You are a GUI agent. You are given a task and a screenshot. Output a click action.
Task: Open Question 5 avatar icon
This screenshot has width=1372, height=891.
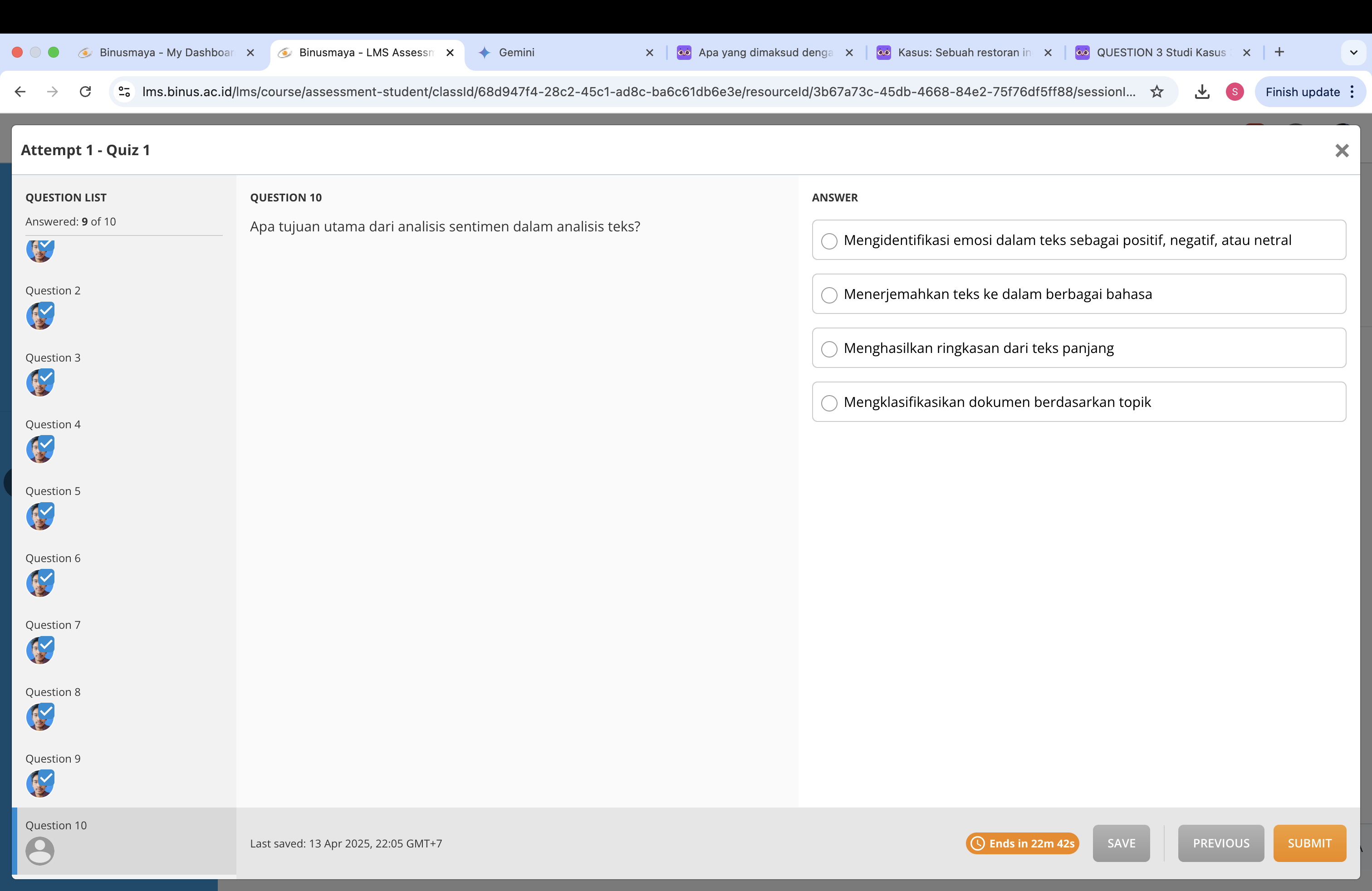click(40, 516)
